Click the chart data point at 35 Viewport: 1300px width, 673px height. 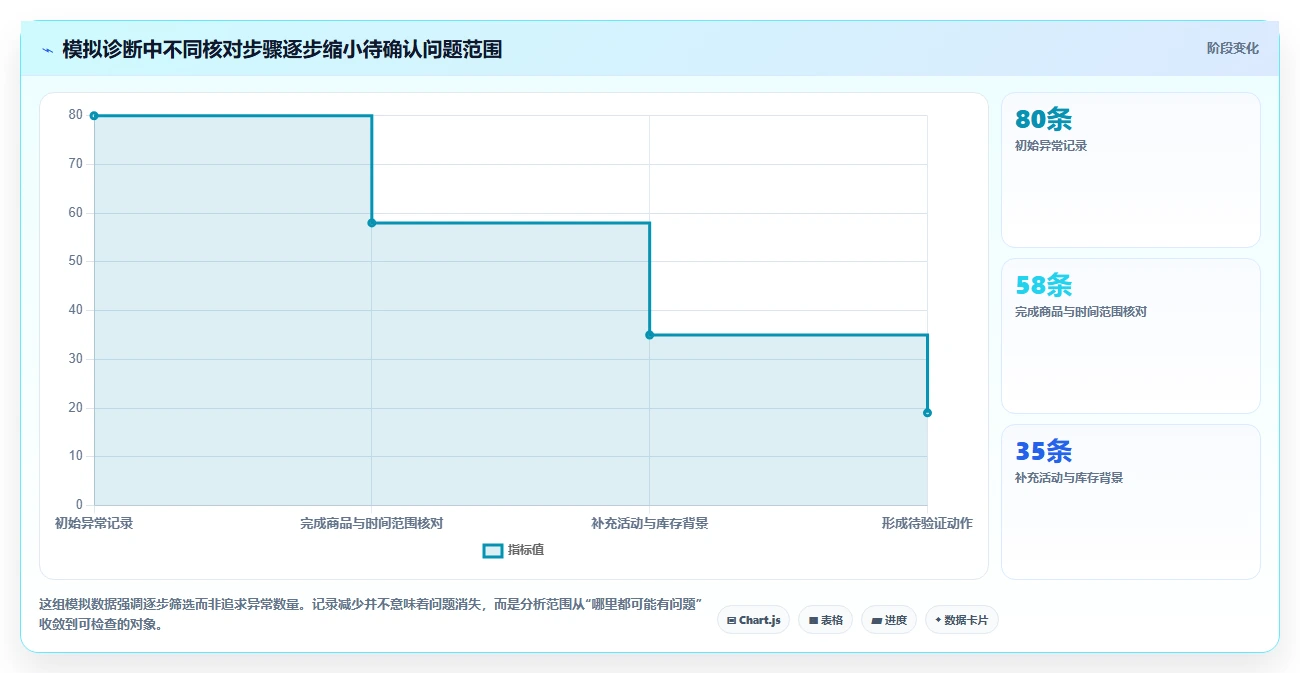(x=649, y=335)
